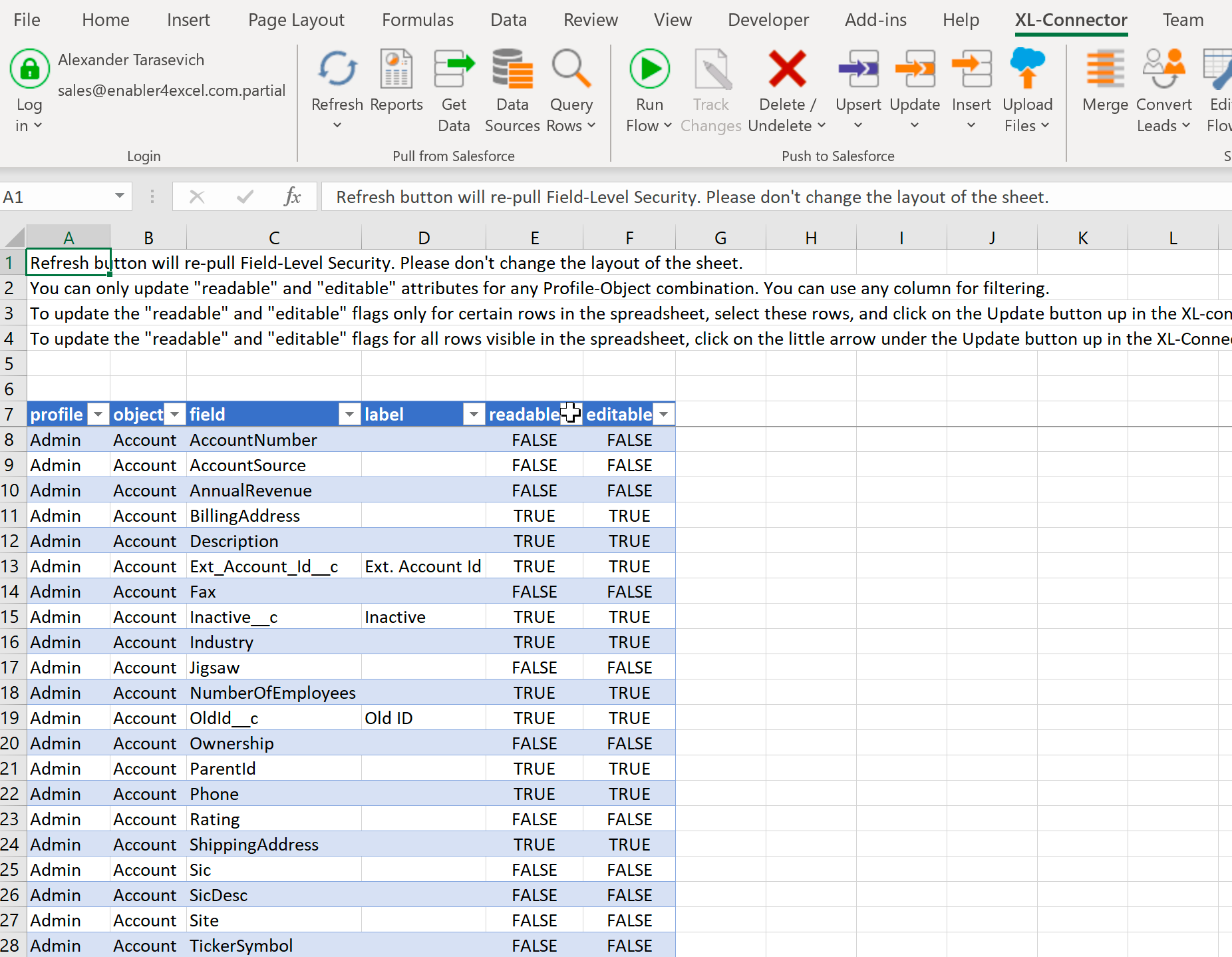
Task: Select column C header
Action: [x=274, y=238]
